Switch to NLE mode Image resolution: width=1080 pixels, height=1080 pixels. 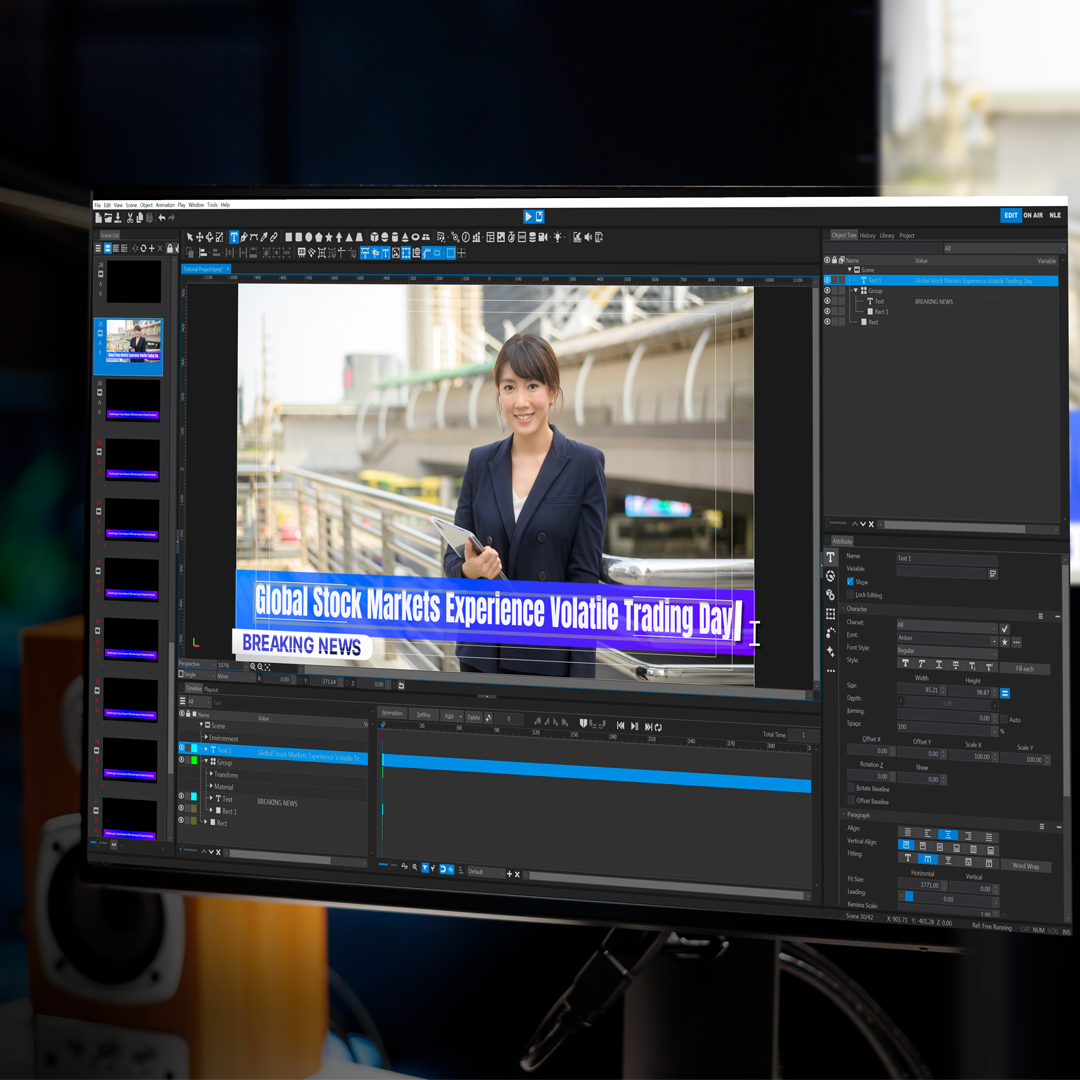pyautogui.click(x=1055, y=215)
